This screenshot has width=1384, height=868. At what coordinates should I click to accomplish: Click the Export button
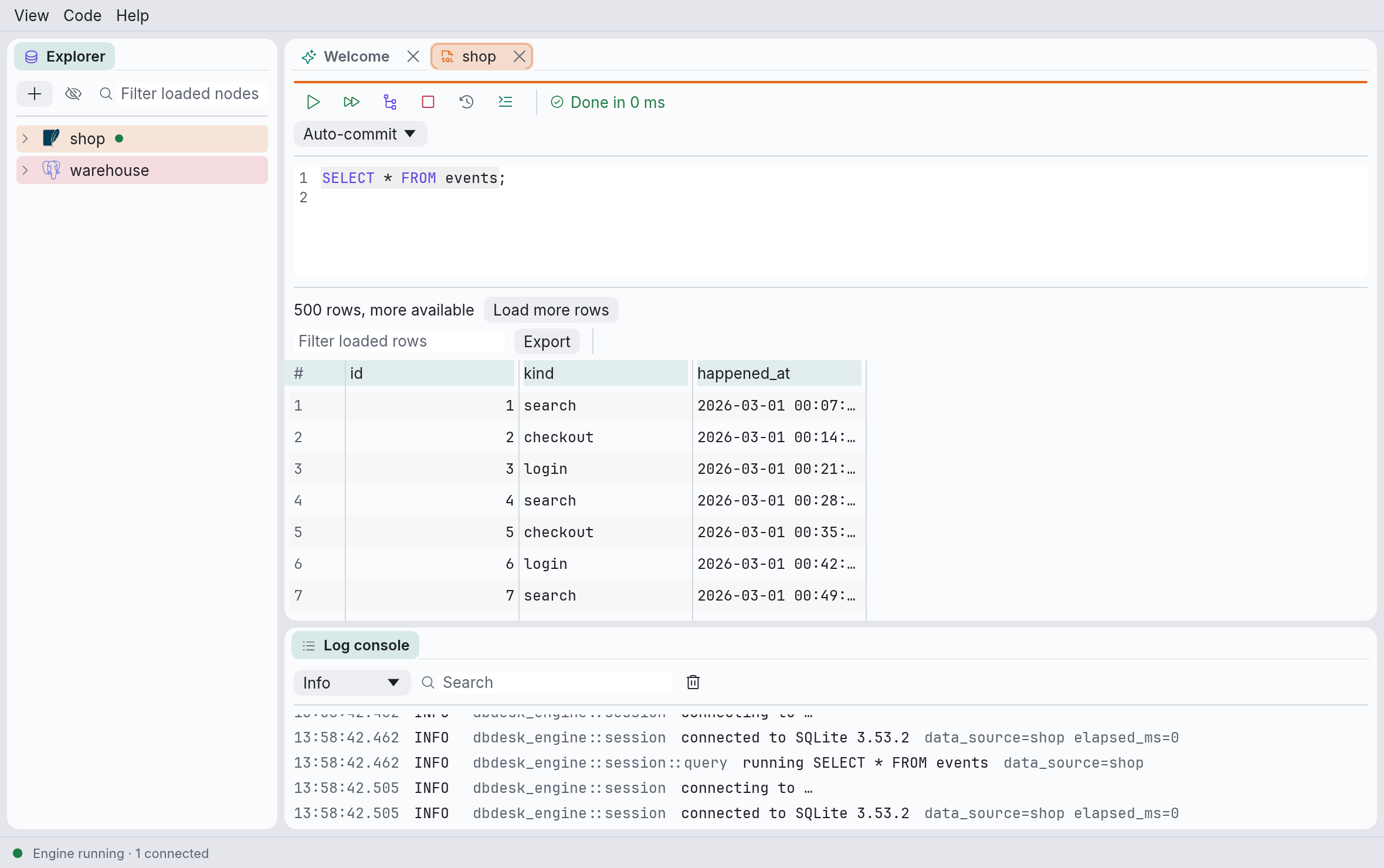point(547,341)
